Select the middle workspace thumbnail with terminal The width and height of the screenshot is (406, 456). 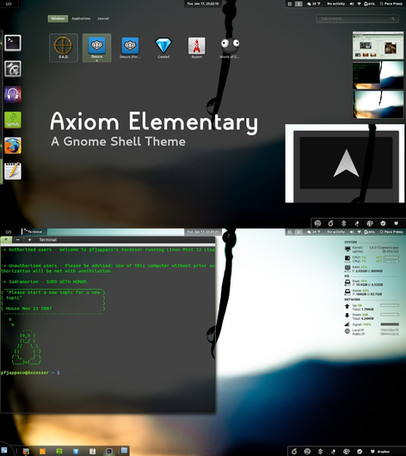pyautogui.click(x=378, y=75)
